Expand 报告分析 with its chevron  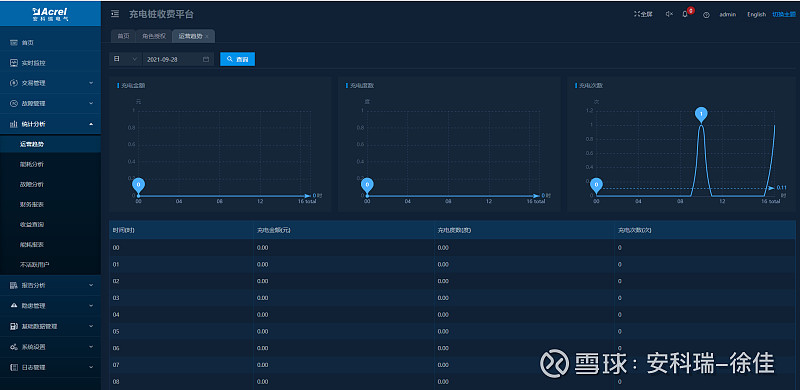(91, 285)
